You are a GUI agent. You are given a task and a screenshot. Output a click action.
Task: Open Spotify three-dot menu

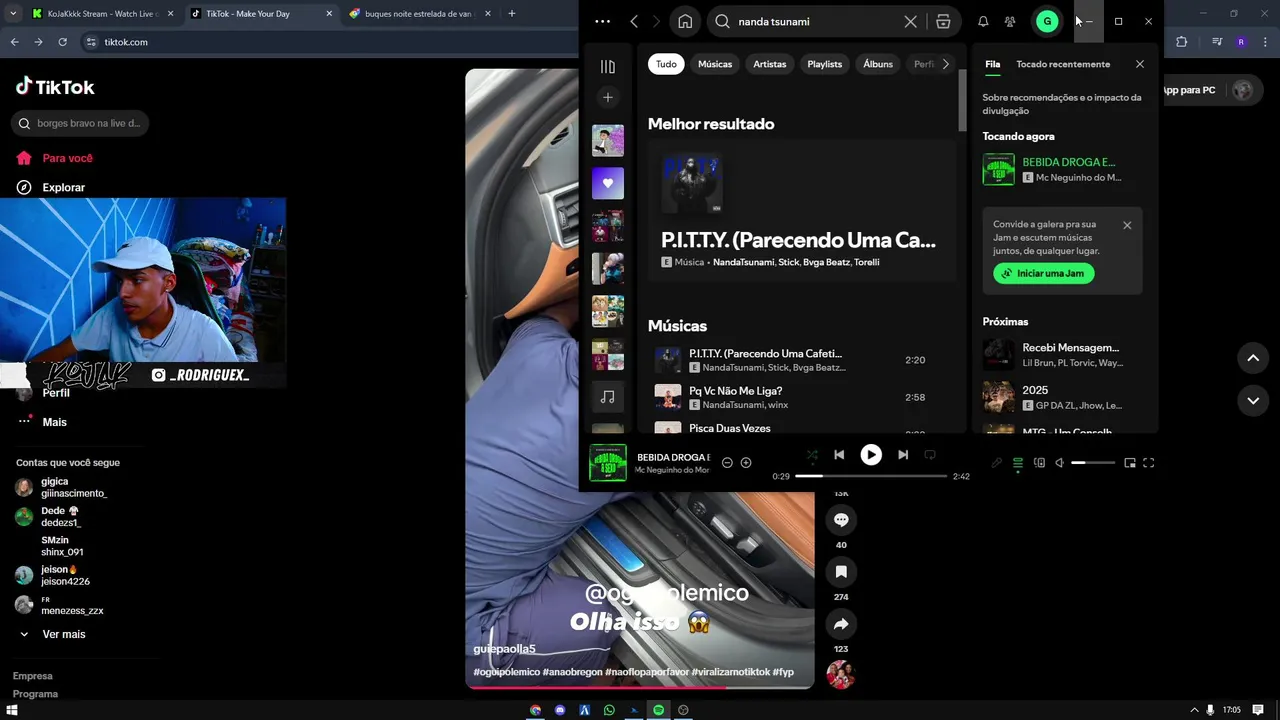[602, 21]
